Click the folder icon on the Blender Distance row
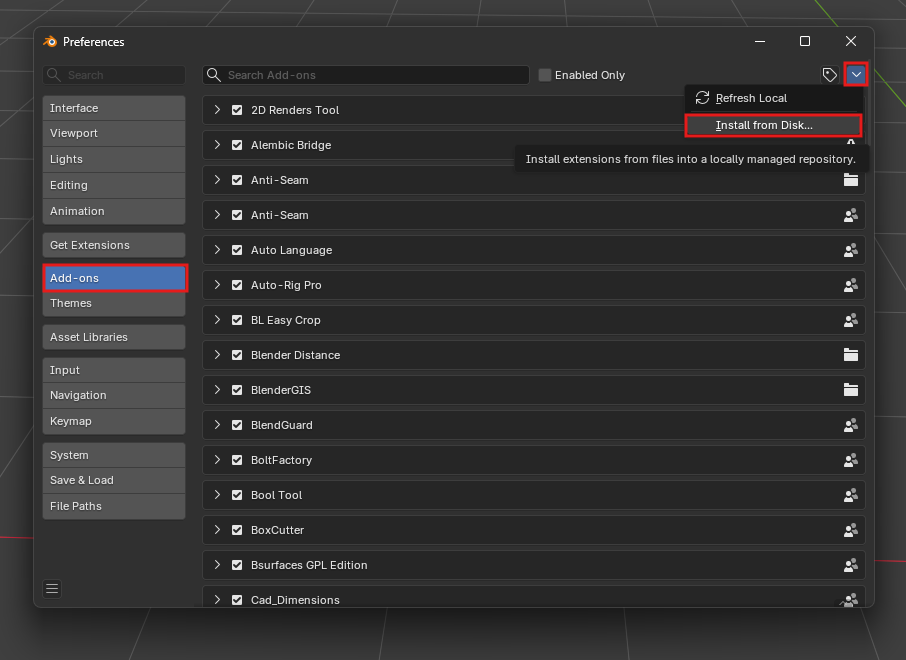Image resolution: width=906 pixels, height=660 pixels. point(851,355)
